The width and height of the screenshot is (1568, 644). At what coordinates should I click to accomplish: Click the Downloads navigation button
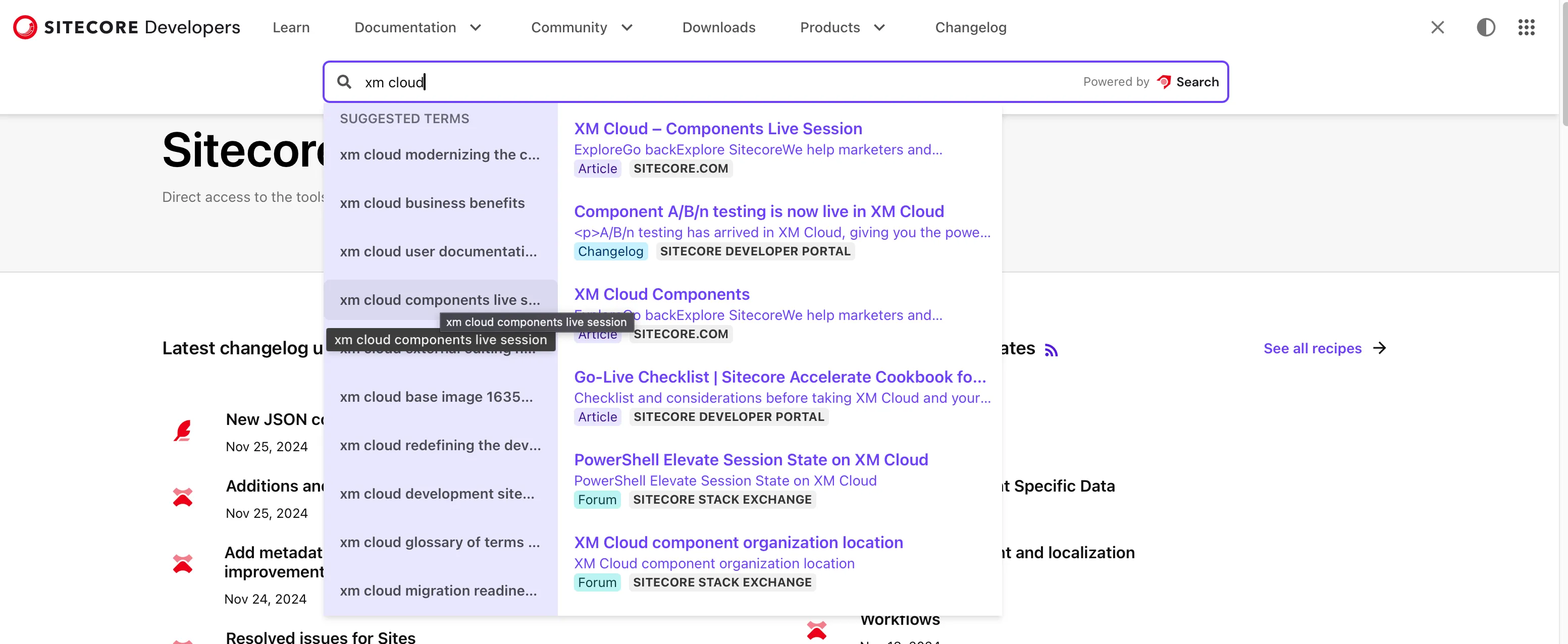(x=718, y=27)
